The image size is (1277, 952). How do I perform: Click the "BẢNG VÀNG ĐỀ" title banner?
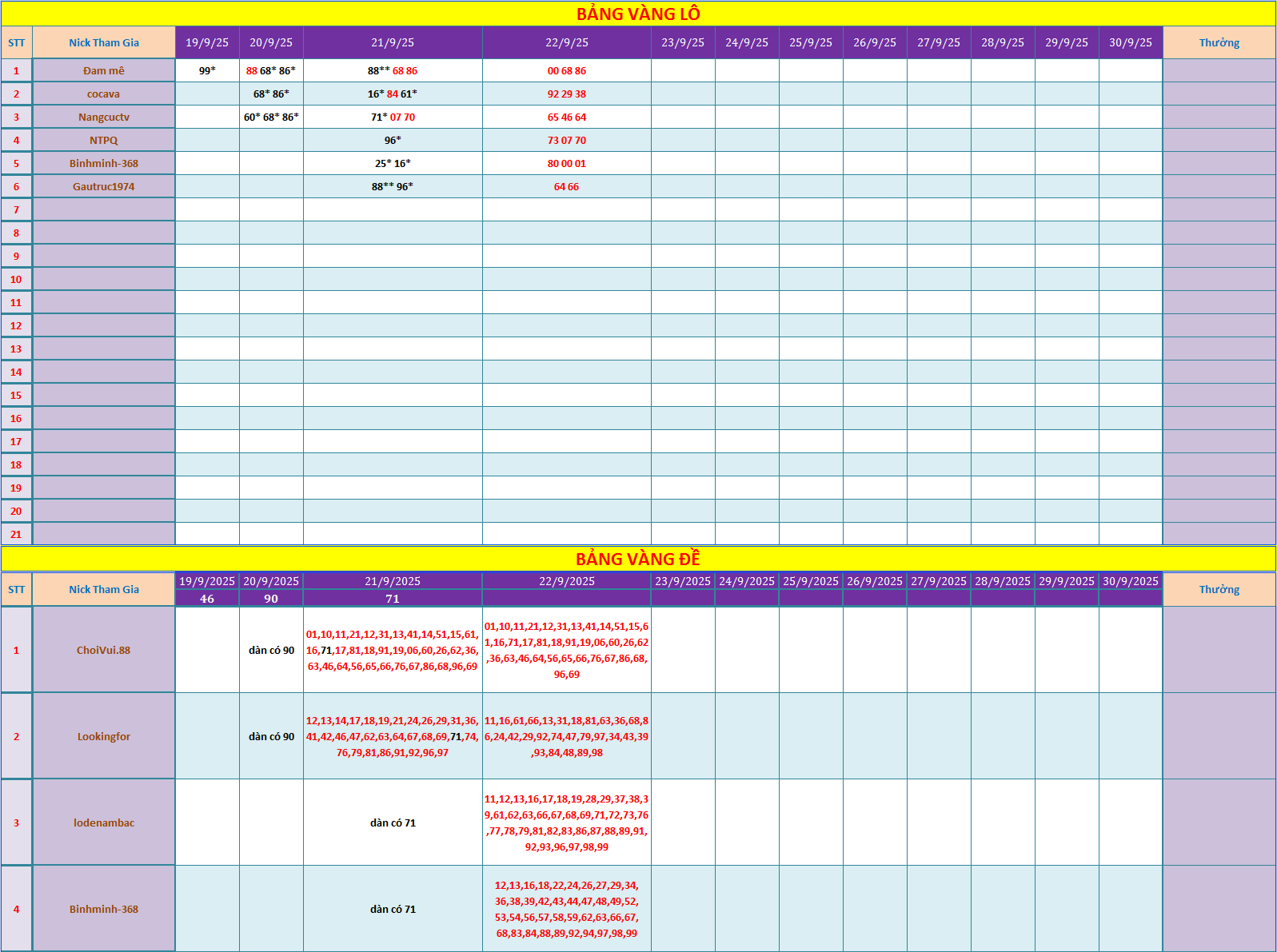pos(637,559)
